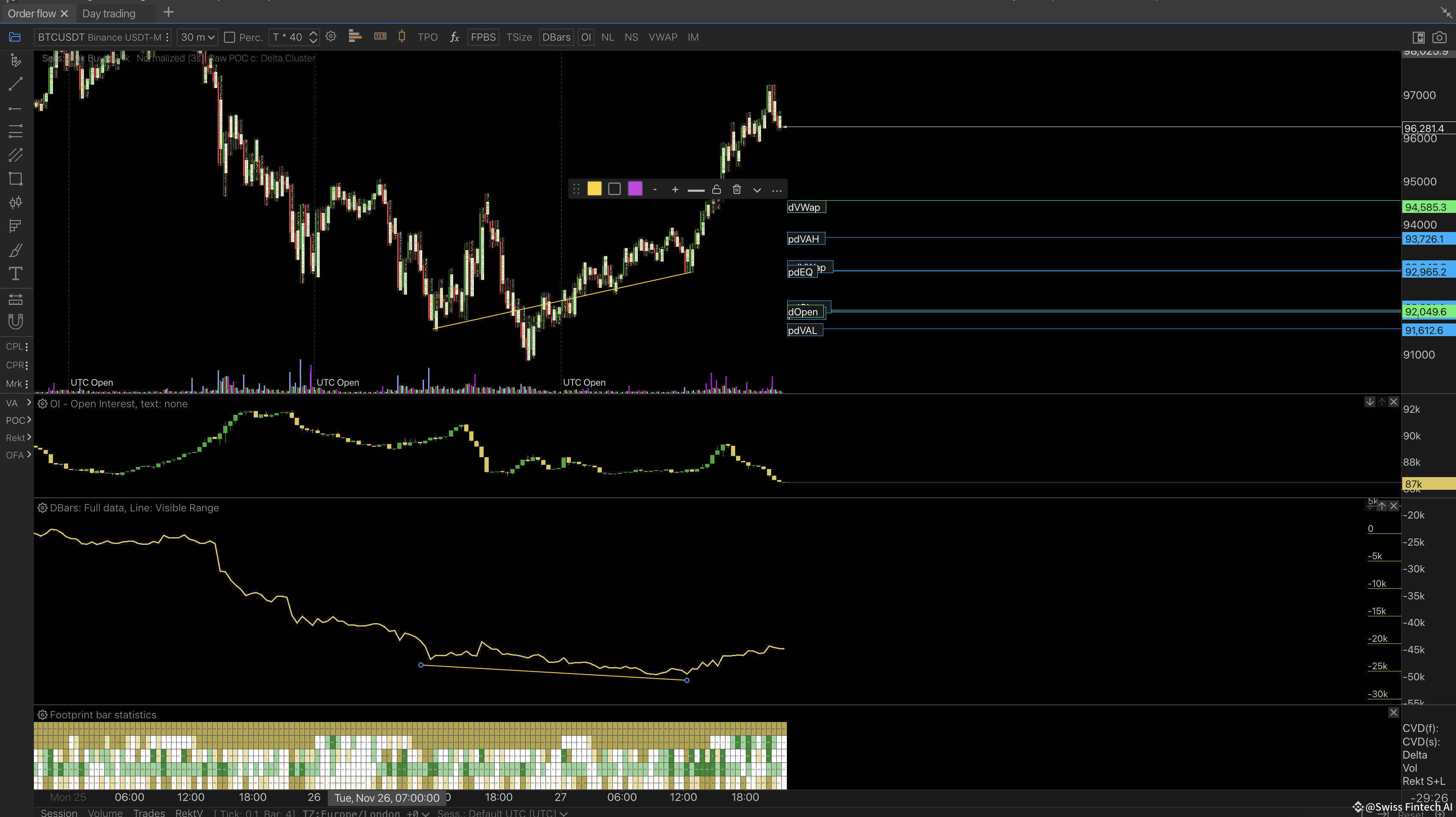Select the parallel channel drawing tool

point(15,155)
